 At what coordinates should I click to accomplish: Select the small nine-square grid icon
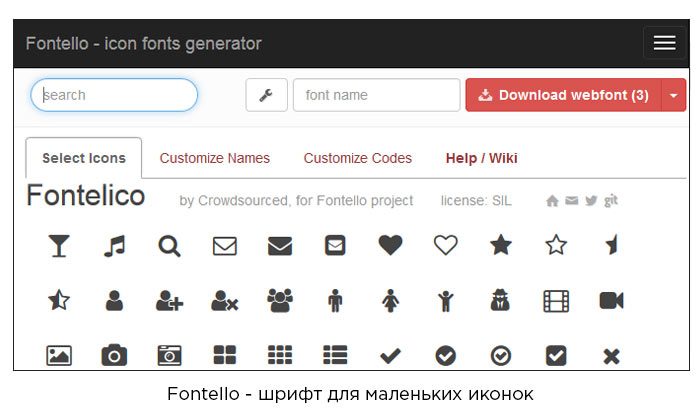(x=280, y=355)
